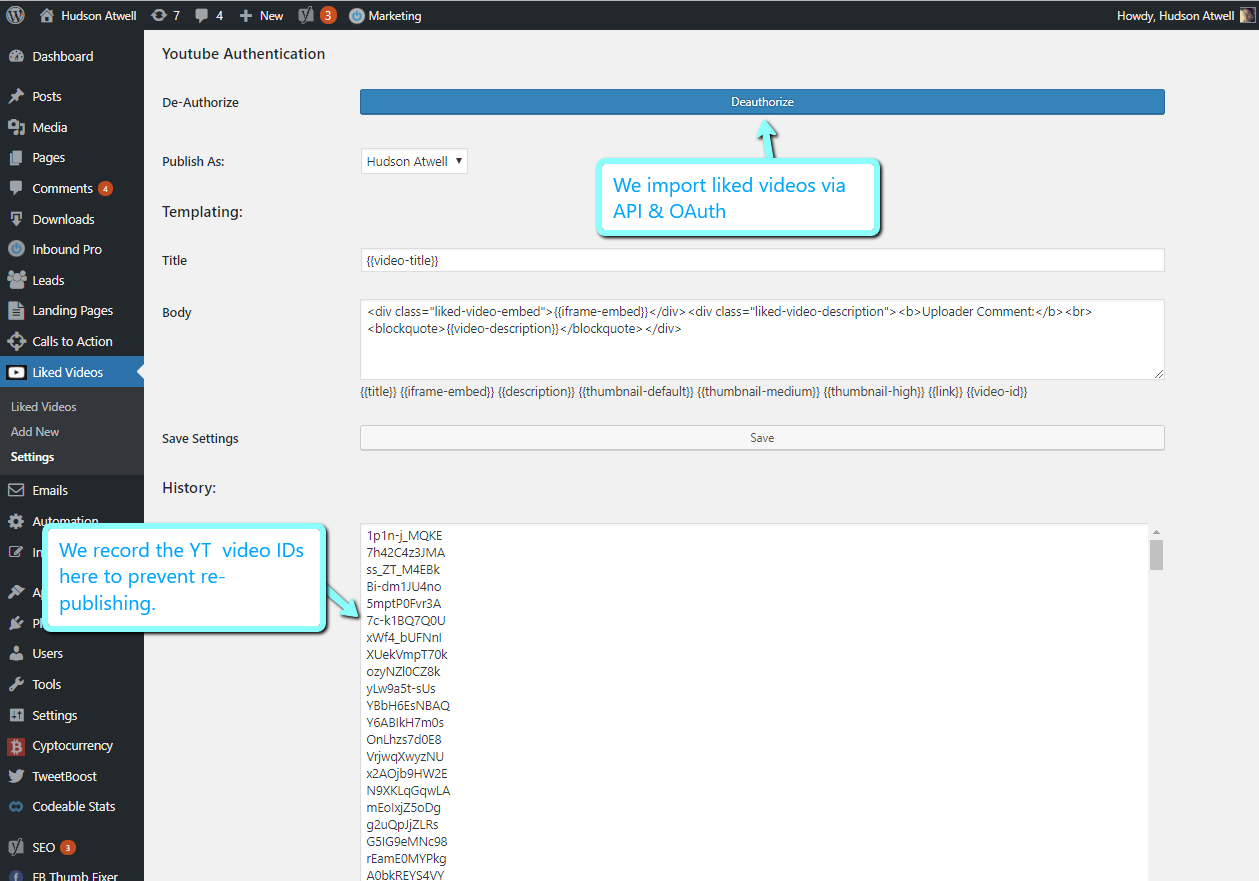
Task: Click the home site icon
Action: click(x=47, y=15)
